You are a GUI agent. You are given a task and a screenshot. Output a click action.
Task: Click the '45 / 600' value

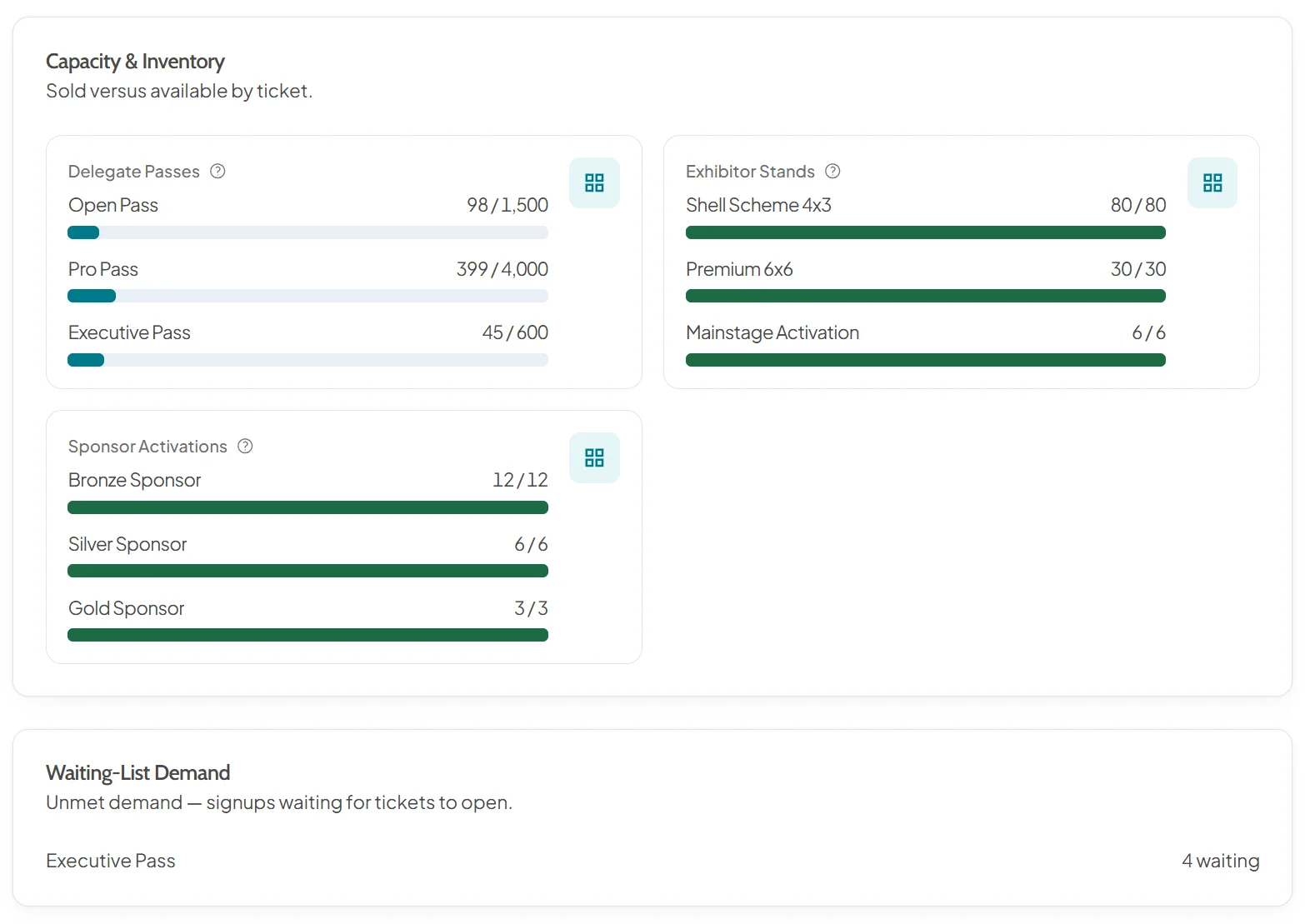point(515,332)
